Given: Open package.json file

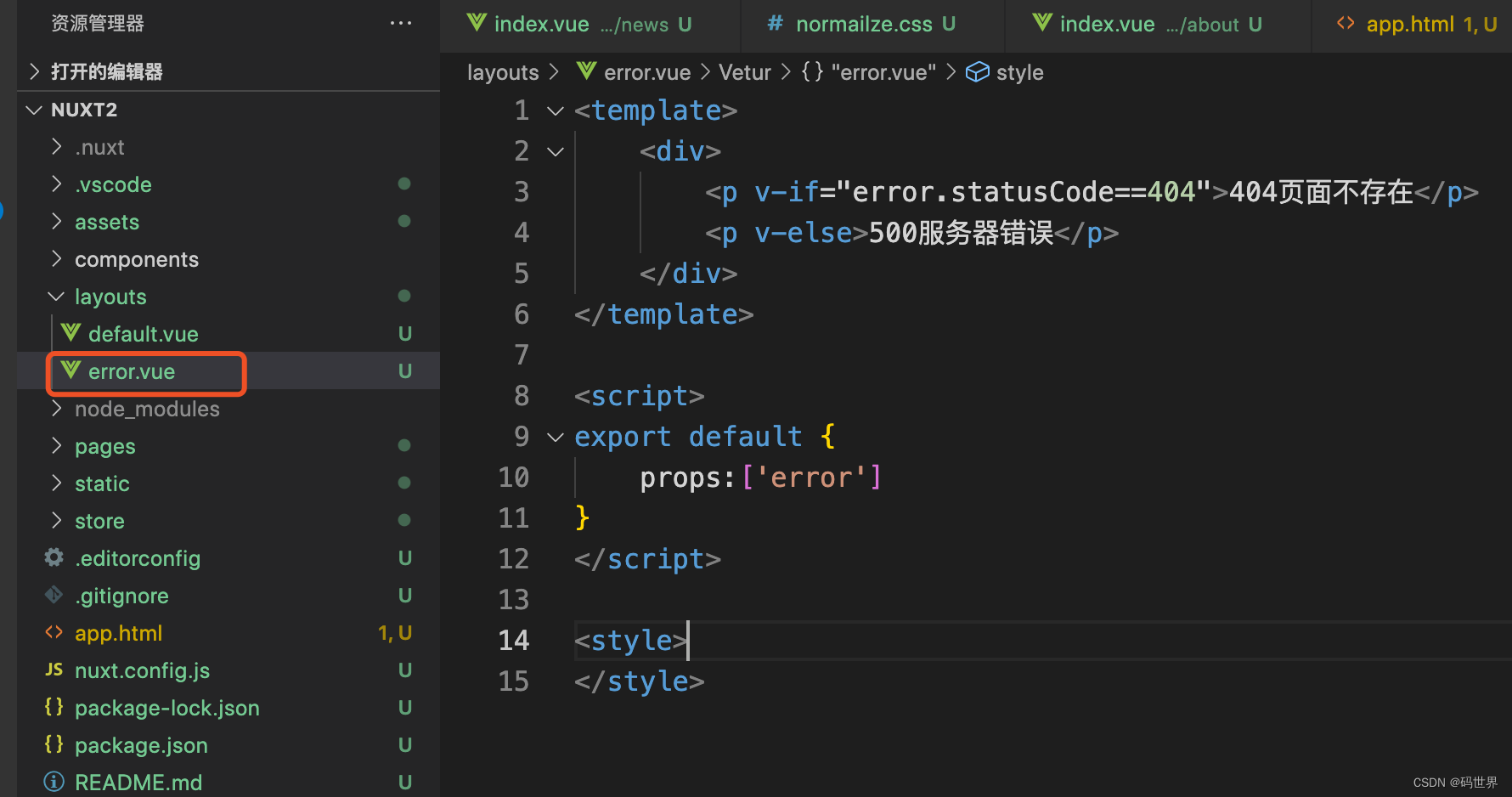Looking at the screenshot, I should (228, 745).
